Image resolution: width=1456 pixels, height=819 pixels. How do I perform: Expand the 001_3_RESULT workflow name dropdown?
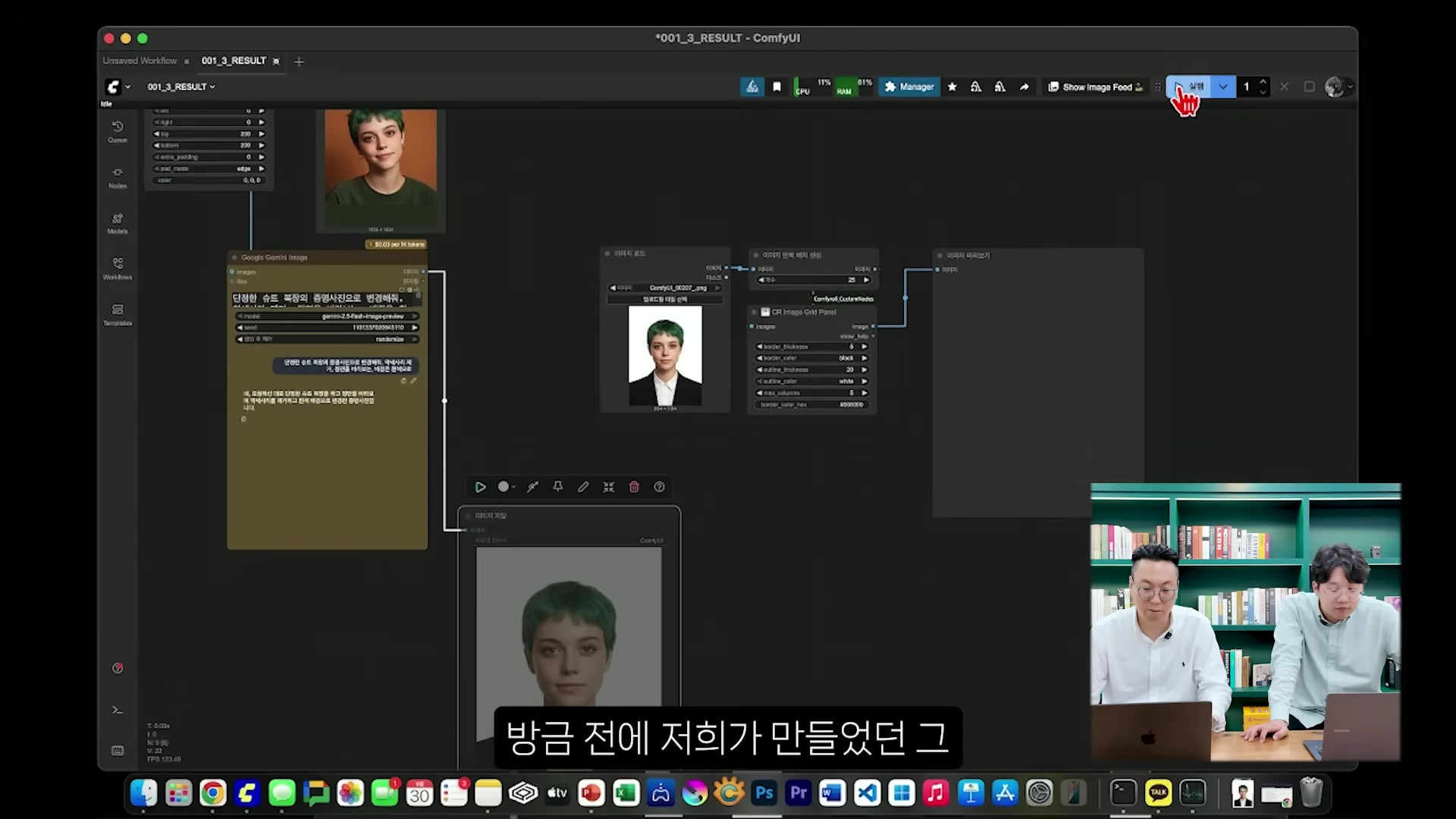click(x=181, y=87)
